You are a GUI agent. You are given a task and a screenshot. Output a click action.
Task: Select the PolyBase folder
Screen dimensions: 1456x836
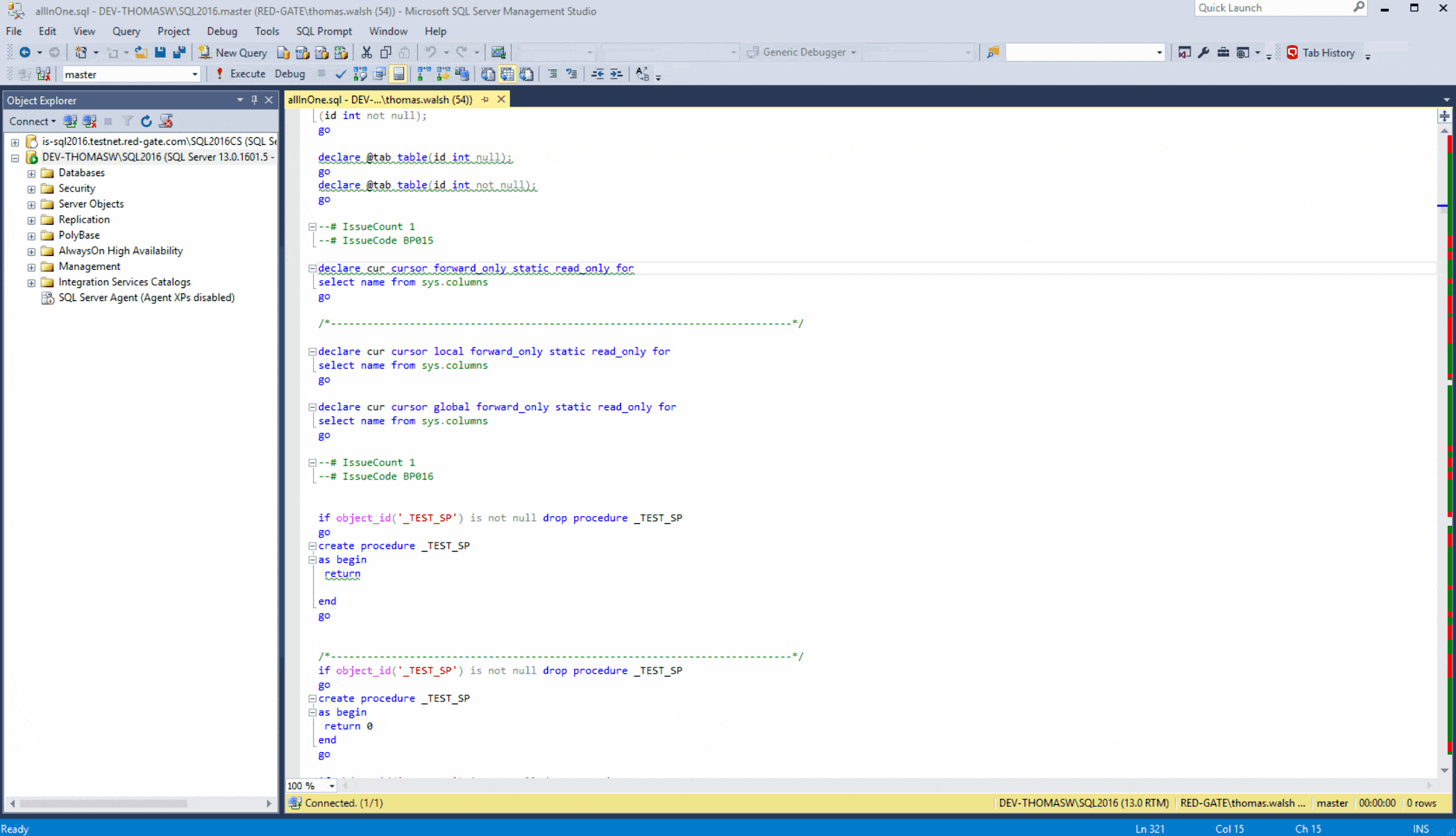[x=79, y=235]
